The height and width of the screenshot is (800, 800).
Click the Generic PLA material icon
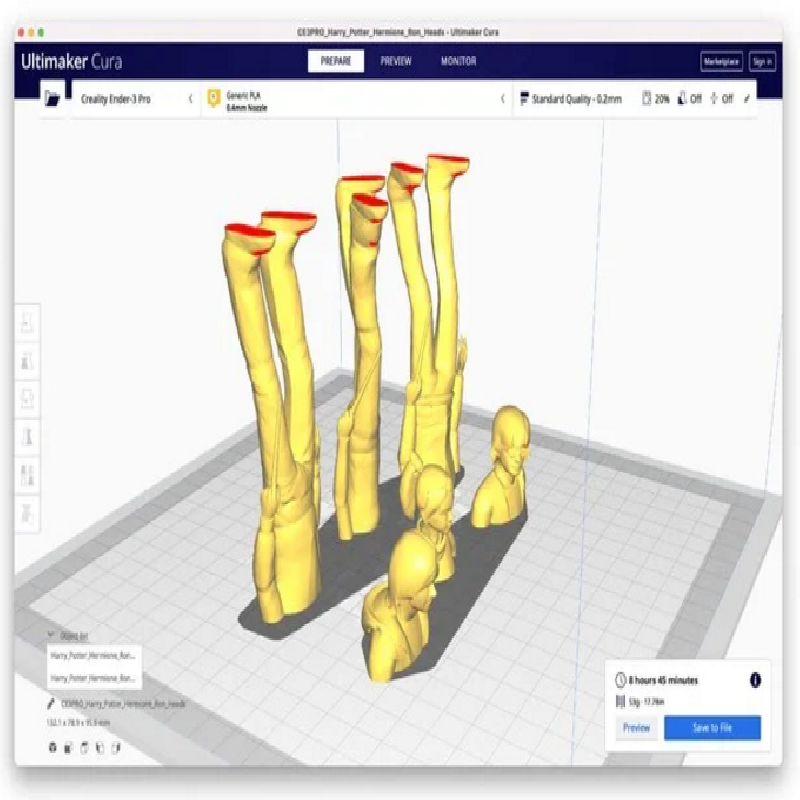[214, 98]
